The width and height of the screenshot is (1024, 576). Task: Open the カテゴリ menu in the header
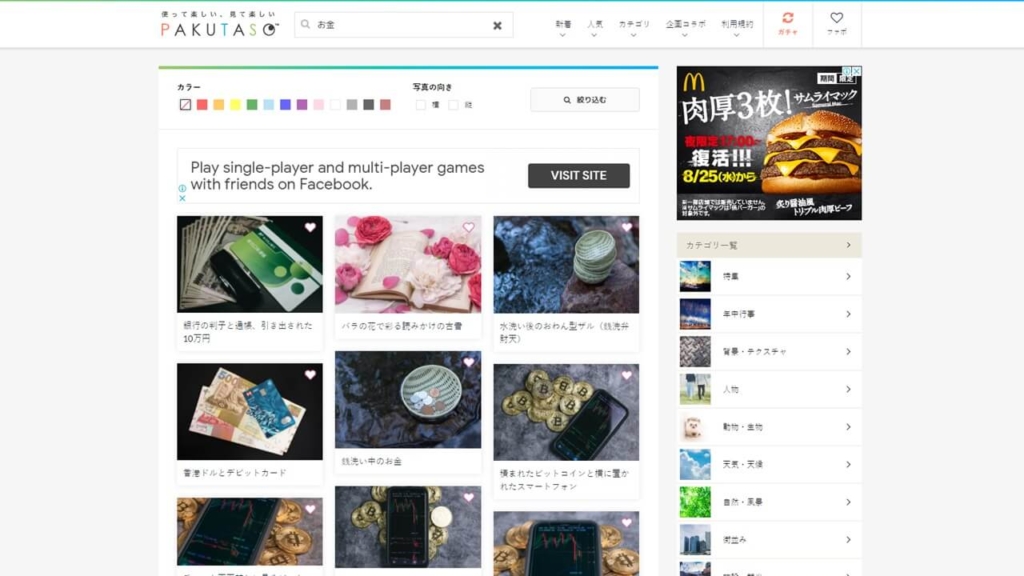(634, 27)
